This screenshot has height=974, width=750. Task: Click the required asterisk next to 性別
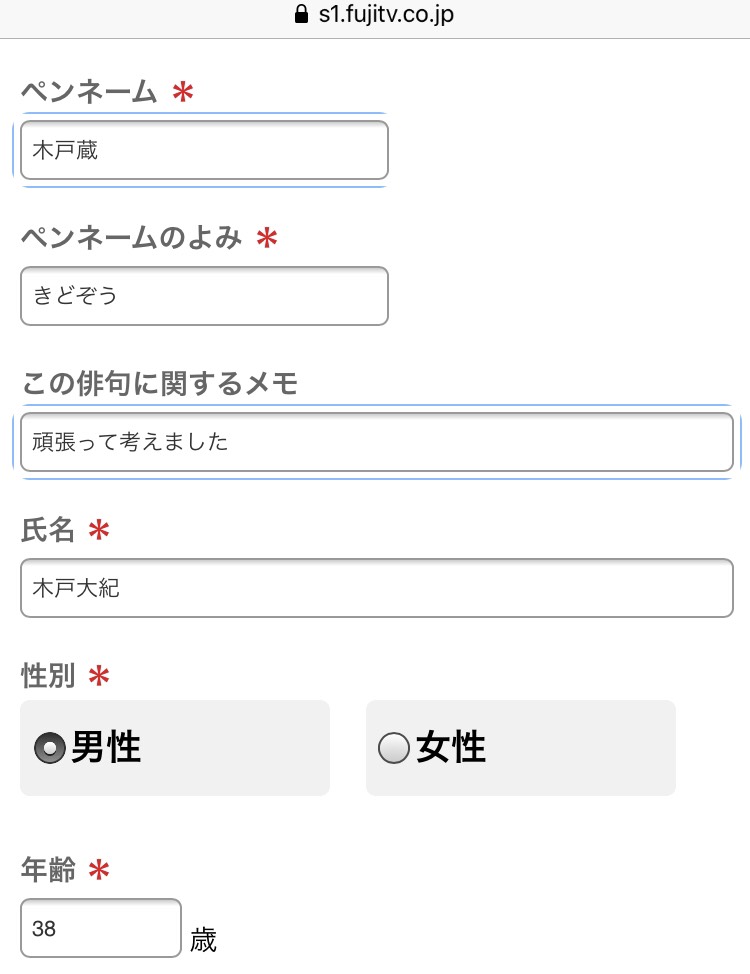[x=99, y=677]
